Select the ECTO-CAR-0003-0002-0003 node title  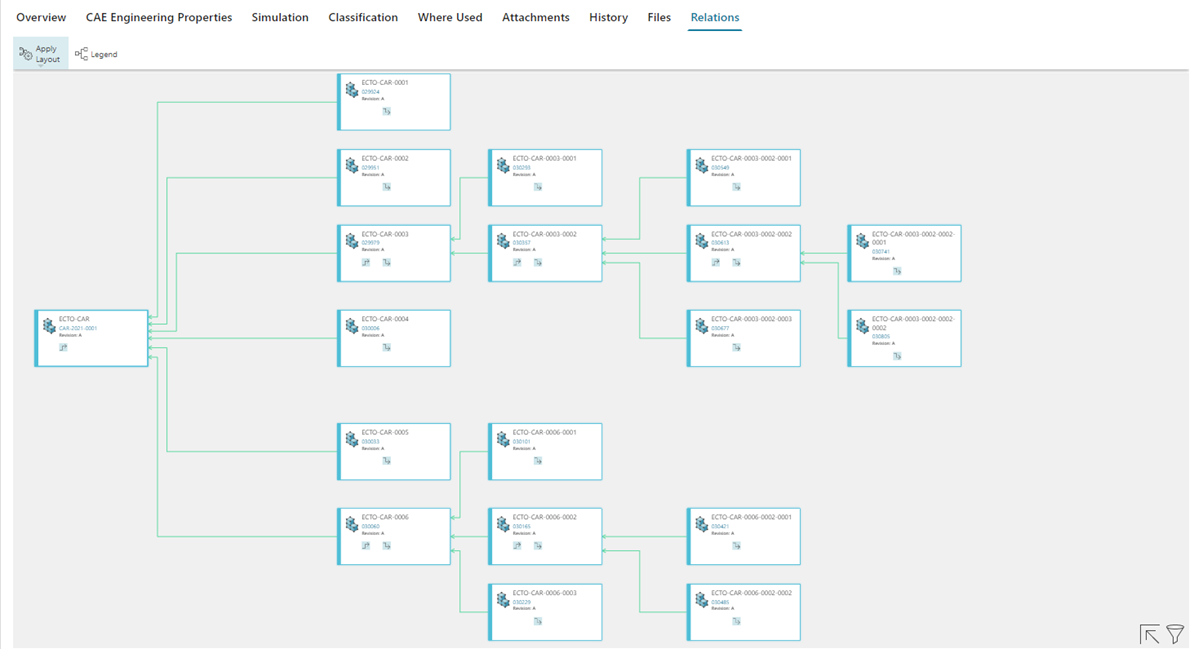752,319
